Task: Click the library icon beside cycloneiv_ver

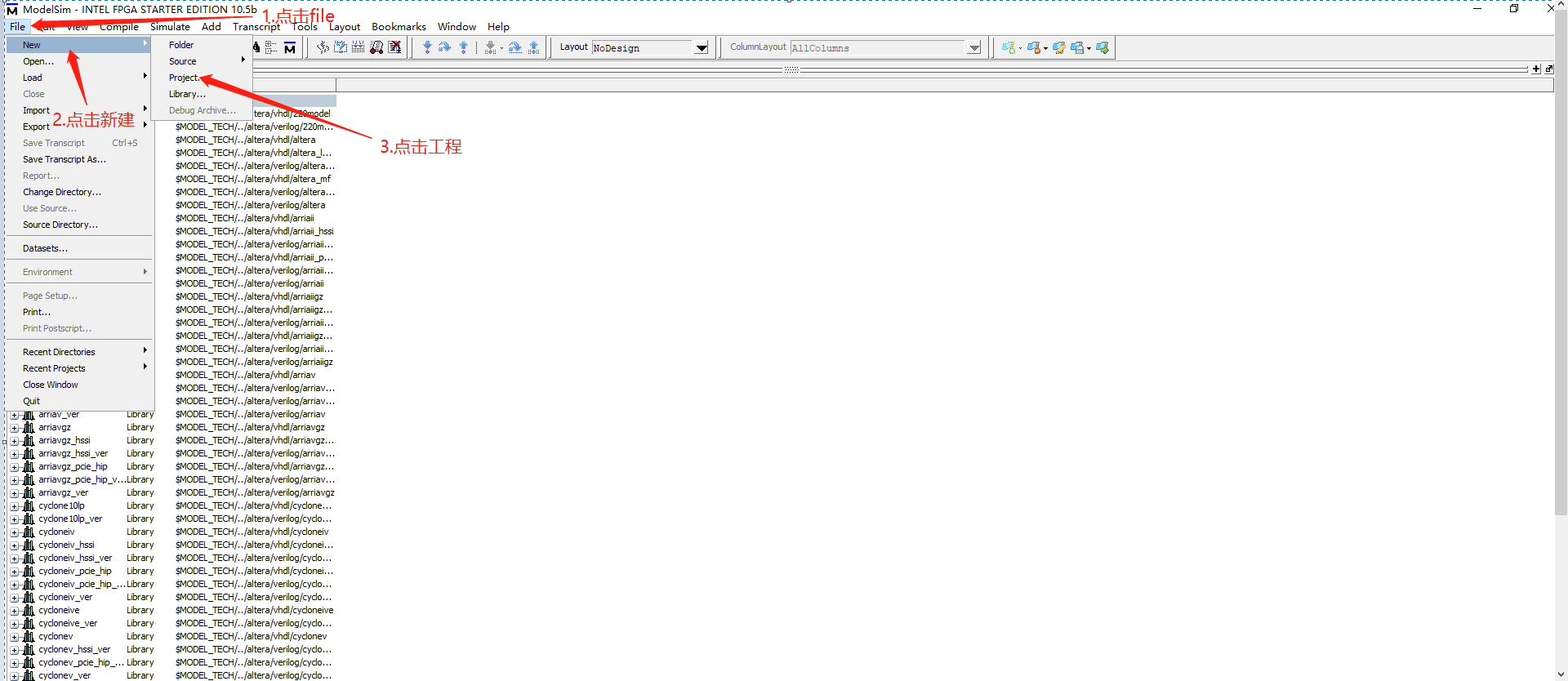Action: tap(29, 597)
